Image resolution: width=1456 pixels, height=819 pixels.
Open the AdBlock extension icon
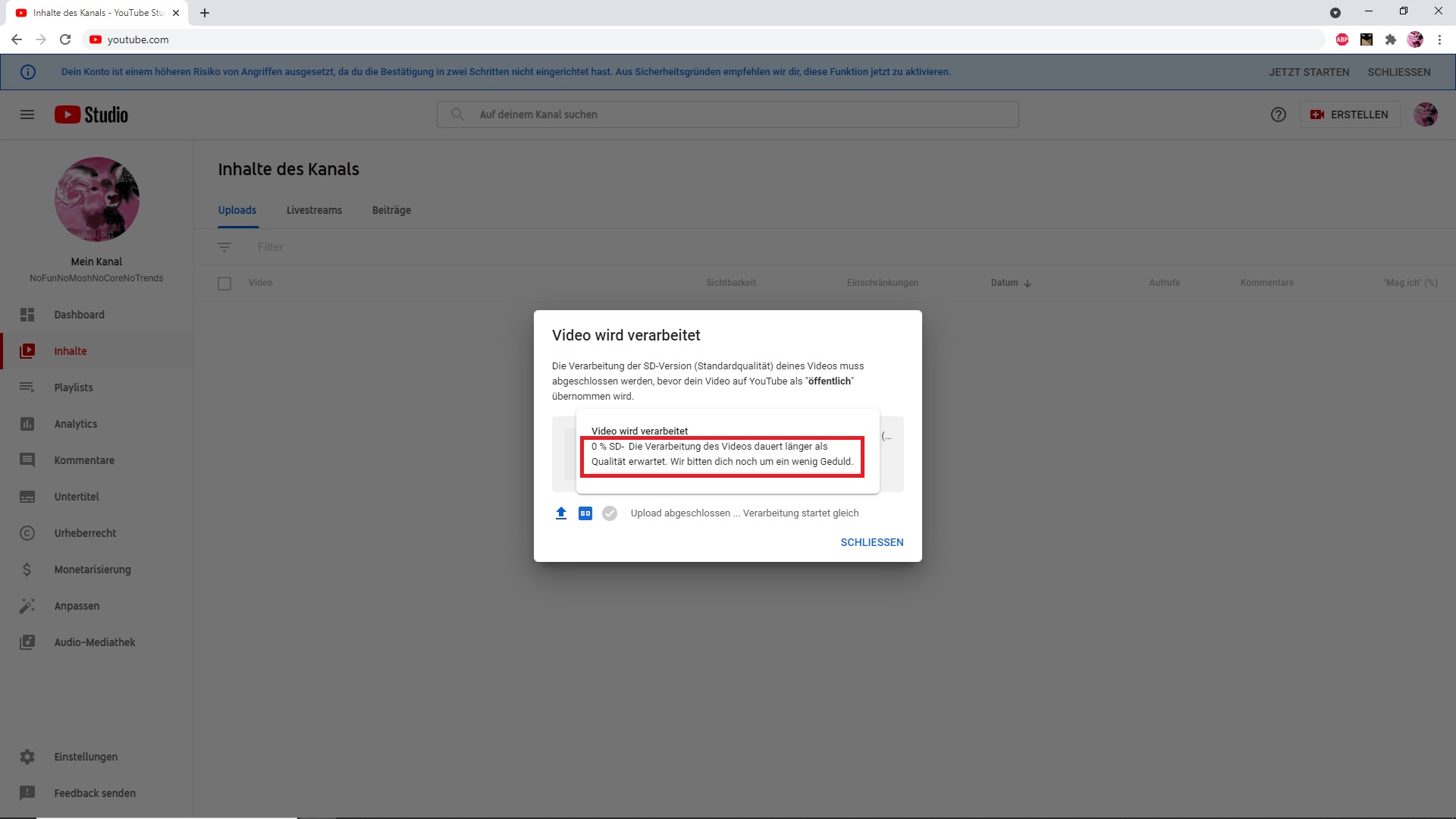coord(1342,39)
